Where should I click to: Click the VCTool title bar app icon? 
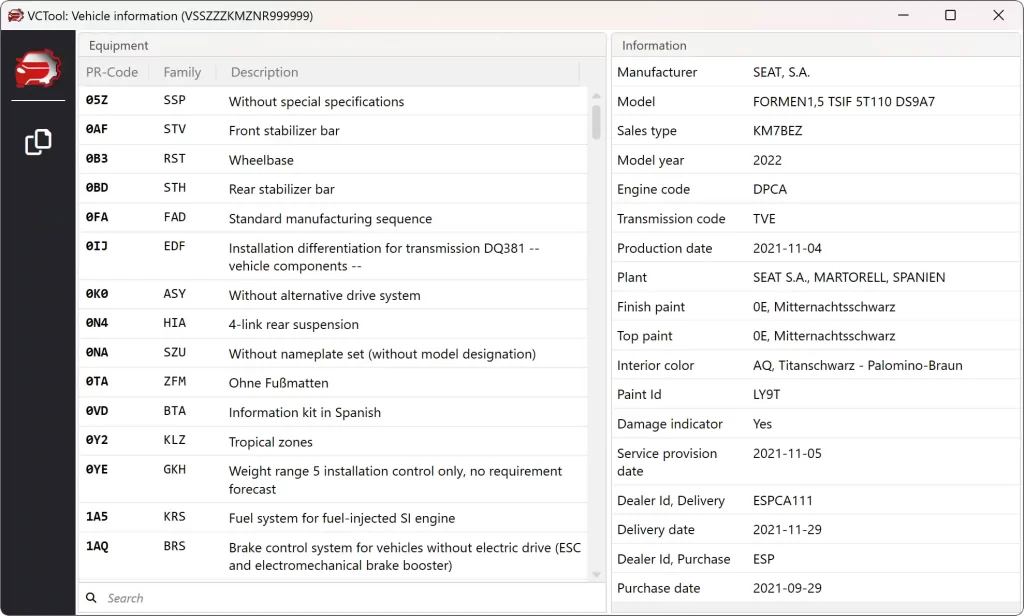(x=14, y=15)
